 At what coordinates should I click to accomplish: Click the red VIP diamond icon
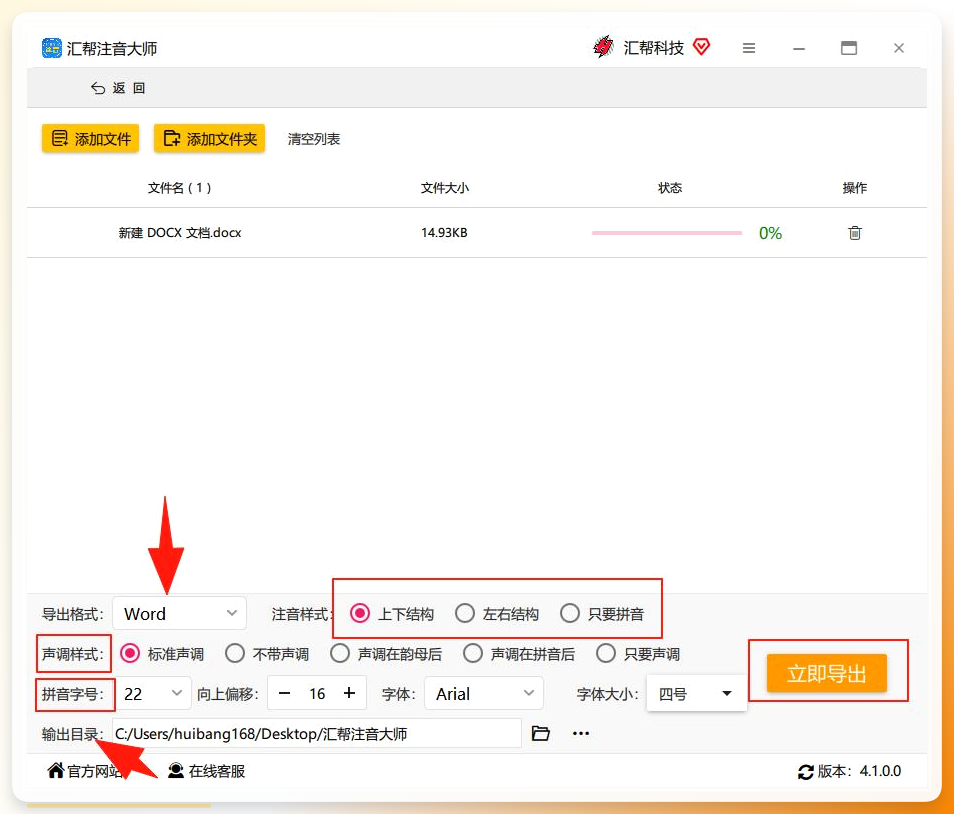702,46
